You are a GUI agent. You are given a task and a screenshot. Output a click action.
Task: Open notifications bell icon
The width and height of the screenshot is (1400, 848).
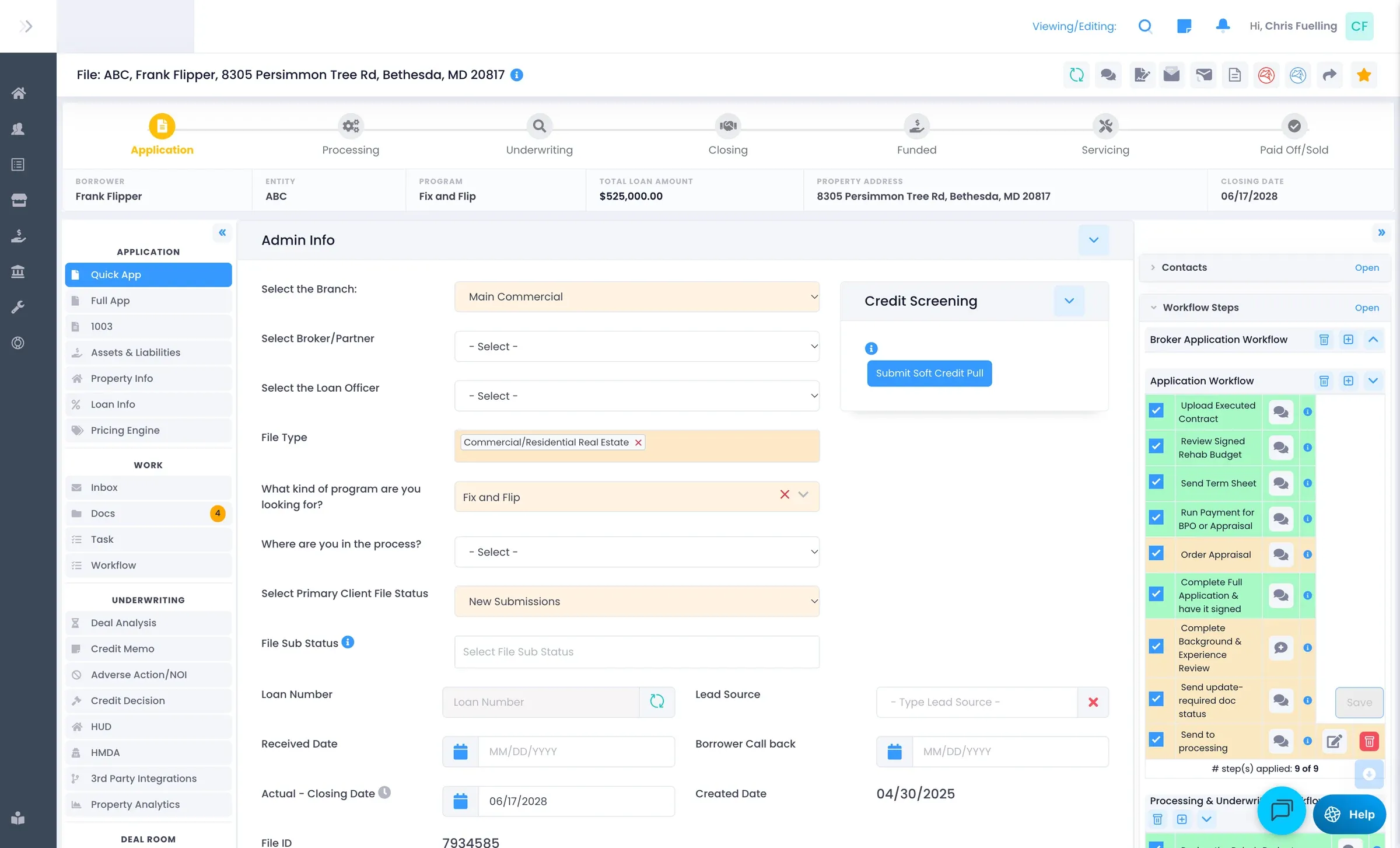point(1223,26)
